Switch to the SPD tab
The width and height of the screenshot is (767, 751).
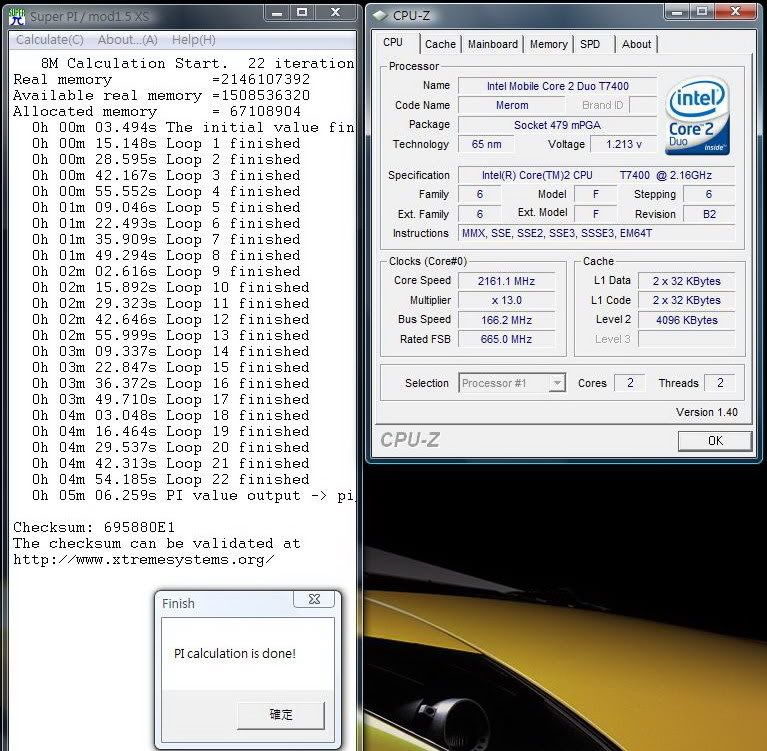(590, 44)
